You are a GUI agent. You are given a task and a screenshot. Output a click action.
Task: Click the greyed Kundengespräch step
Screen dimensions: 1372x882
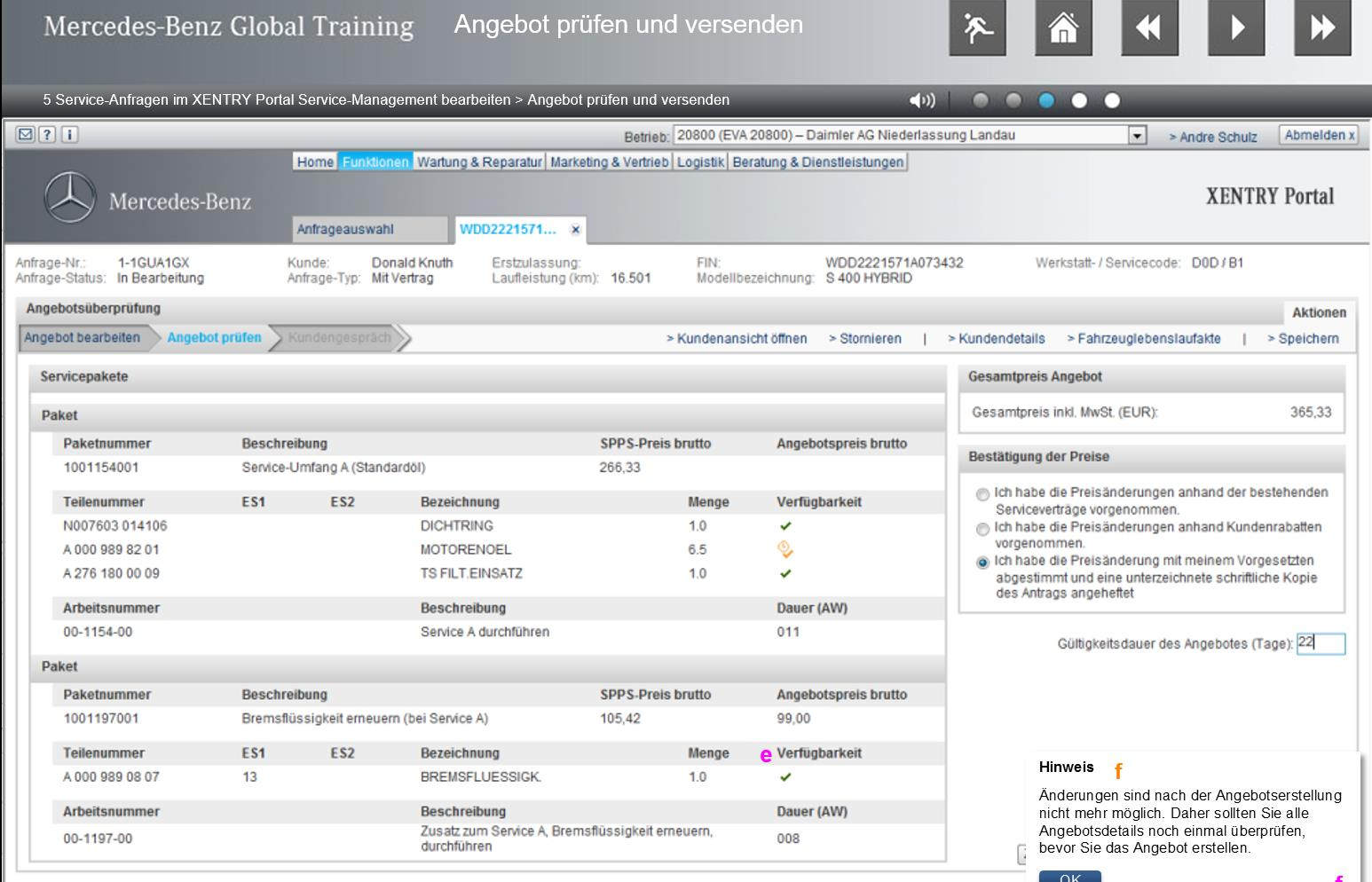click(340, 338)
